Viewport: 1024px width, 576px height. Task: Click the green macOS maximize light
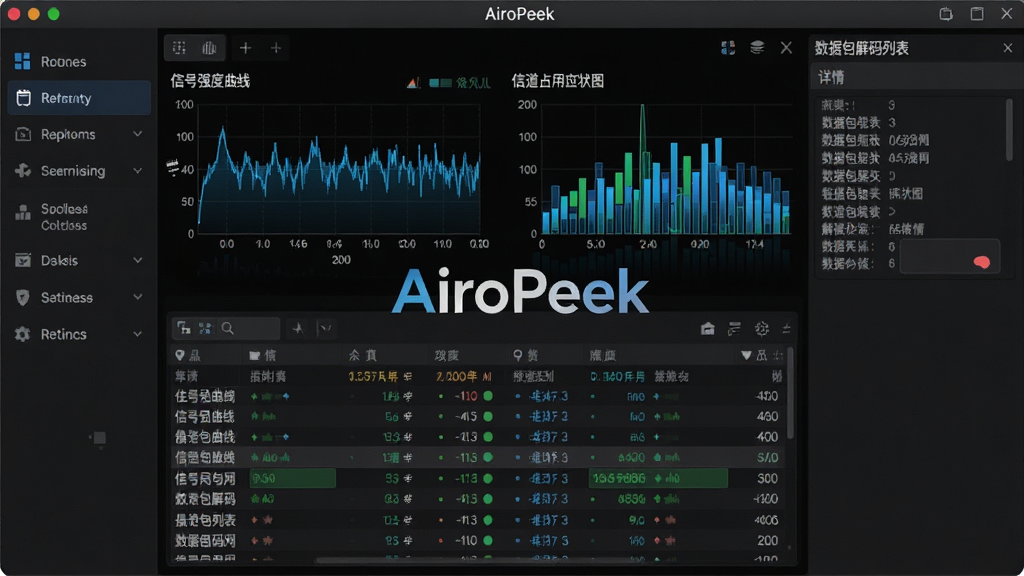click(x=54, y=14)
